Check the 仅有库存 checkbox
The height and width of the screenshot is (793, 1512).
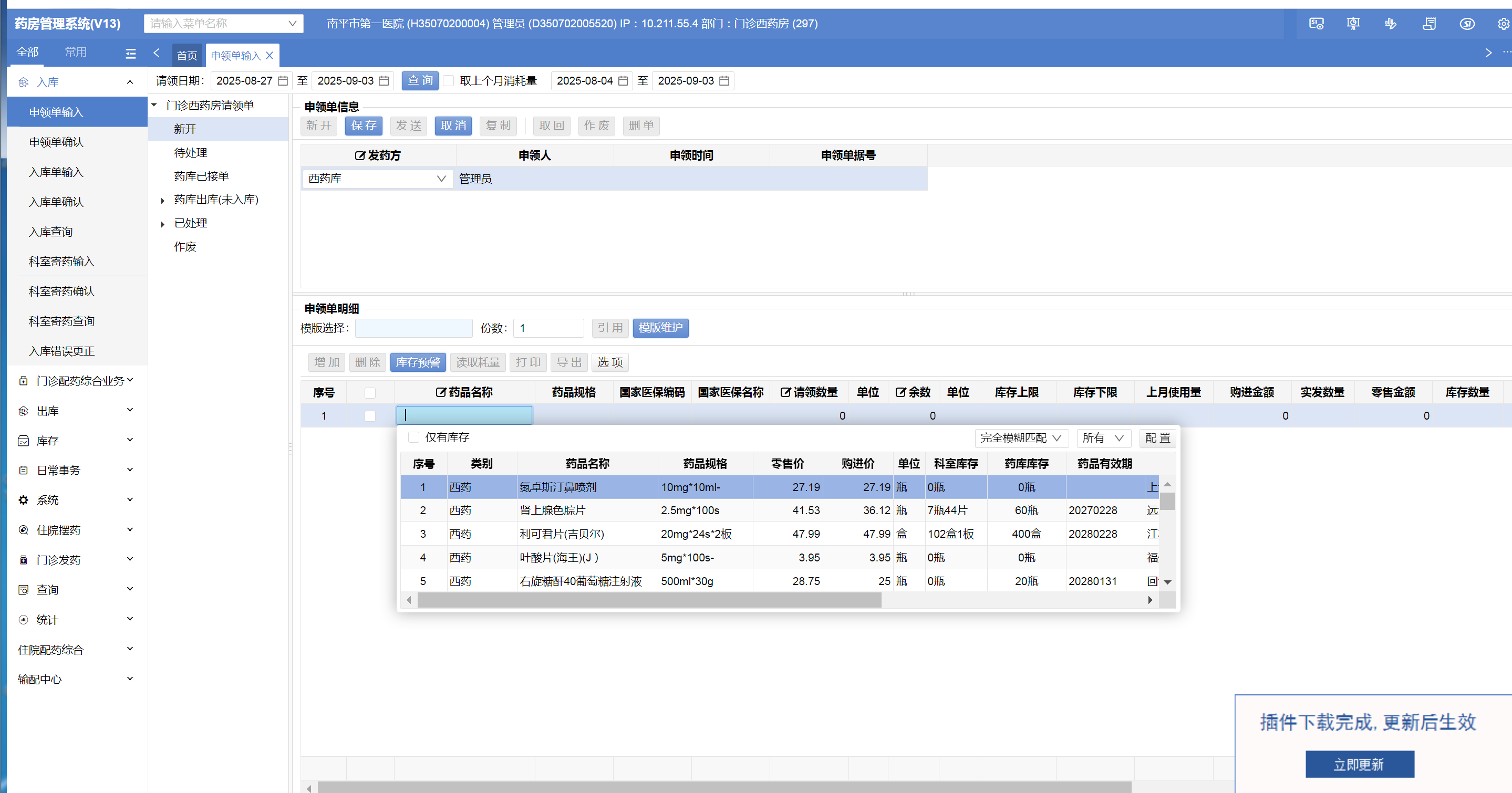tap(413, 437)
